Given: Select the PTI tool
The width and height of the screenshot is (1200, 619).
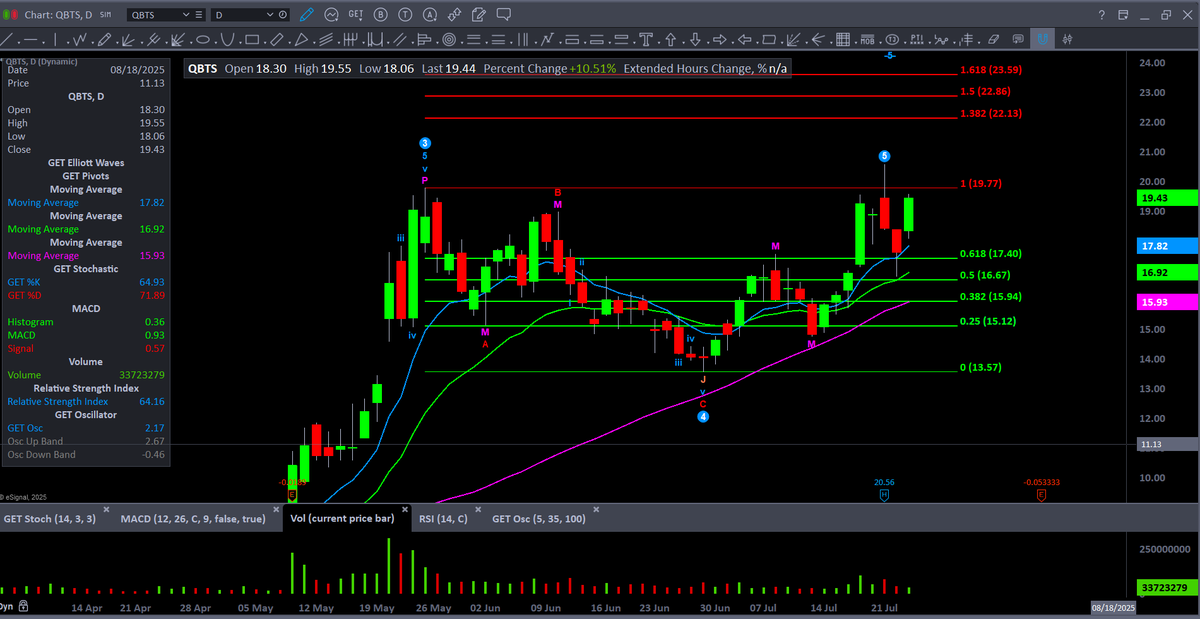Looking at the screenshot, I should [x=917, y=39].
